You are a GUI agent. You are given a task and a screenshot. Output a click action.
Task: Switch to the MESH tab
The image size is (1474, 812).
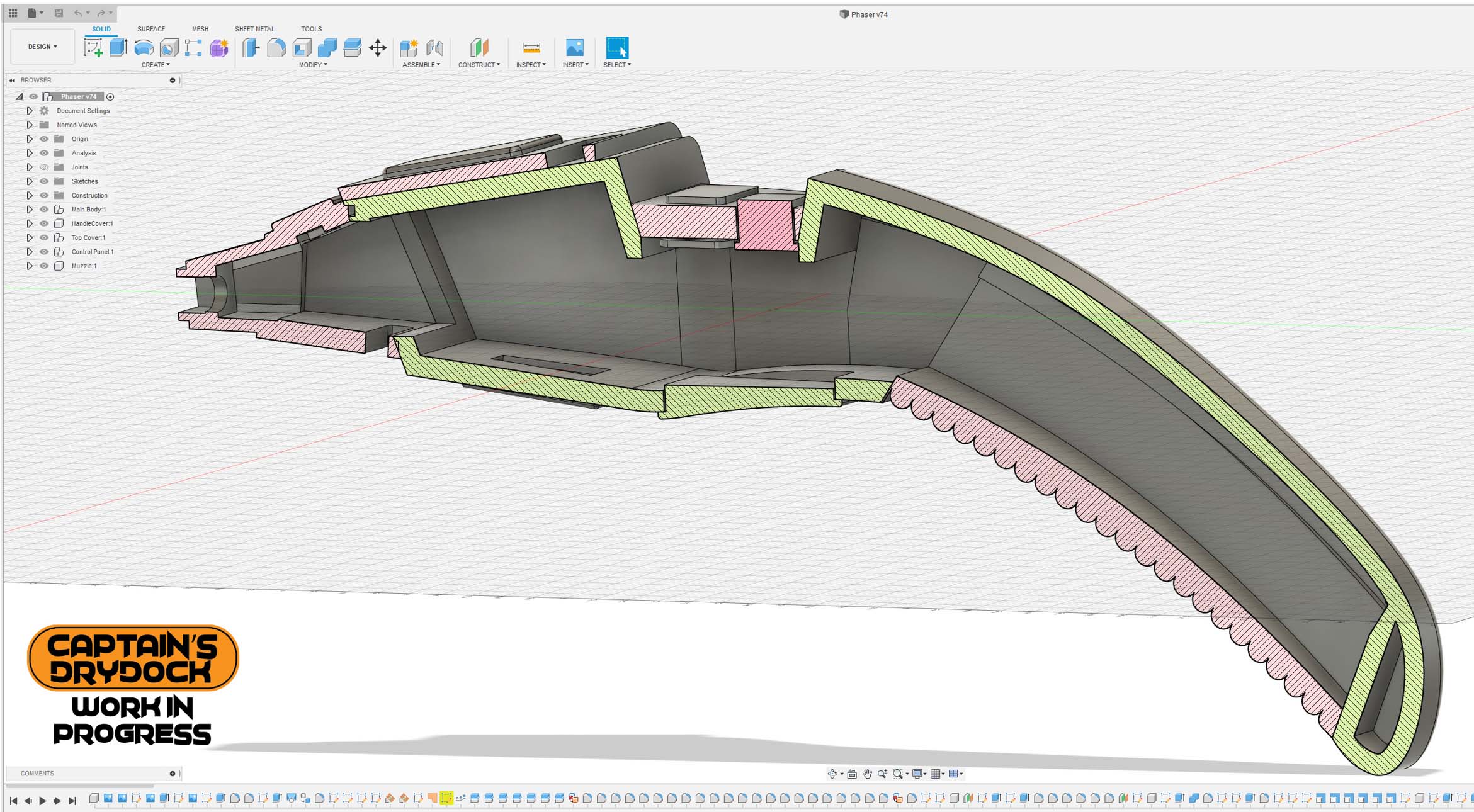tap(200, 29)
